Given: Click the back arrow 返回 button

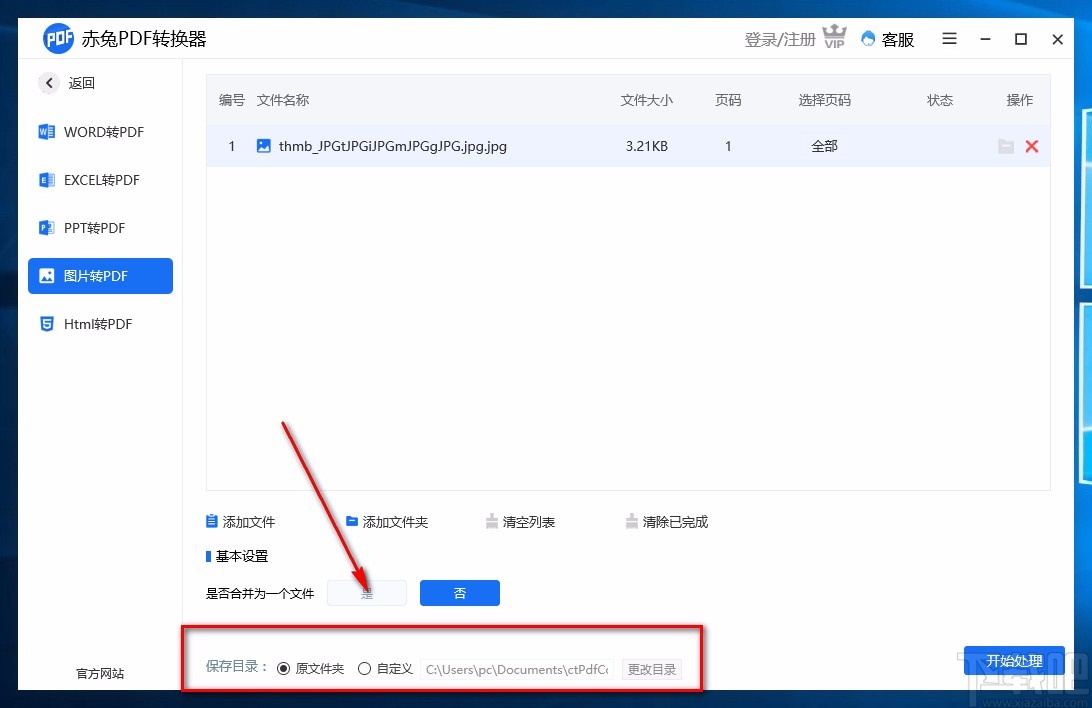Looking at the screenshot, I should coord(49,83).
